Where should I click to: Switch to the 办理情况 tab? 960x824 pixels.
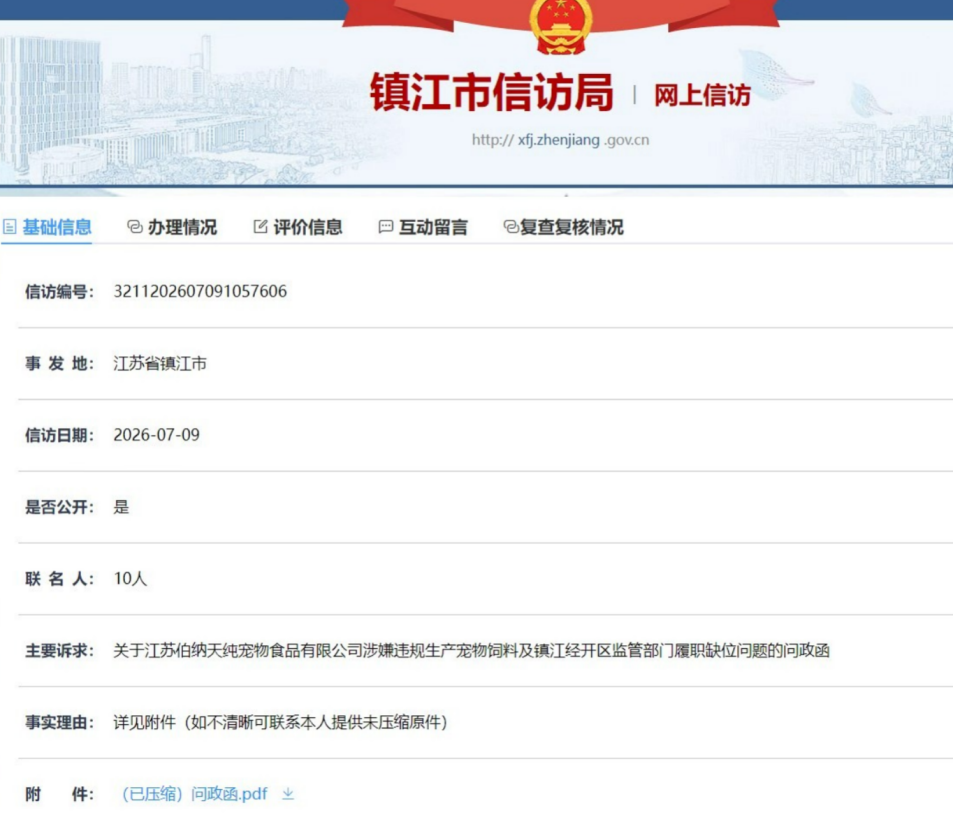point(172,227)
